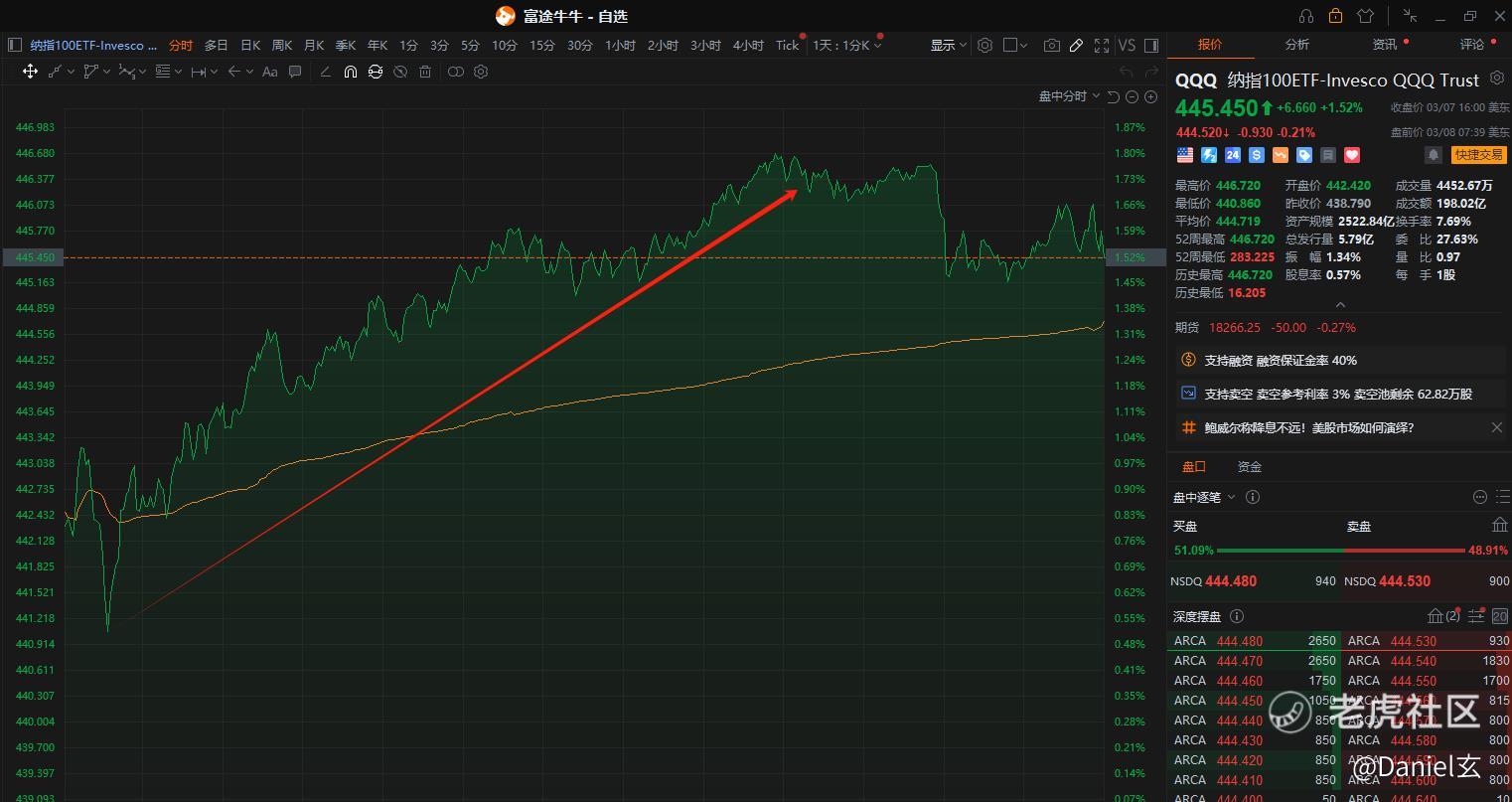Switch to the 日K daily candlestick tab
Image resolution: width=1512 pixels, height=802 pixels.
(250, 45)
